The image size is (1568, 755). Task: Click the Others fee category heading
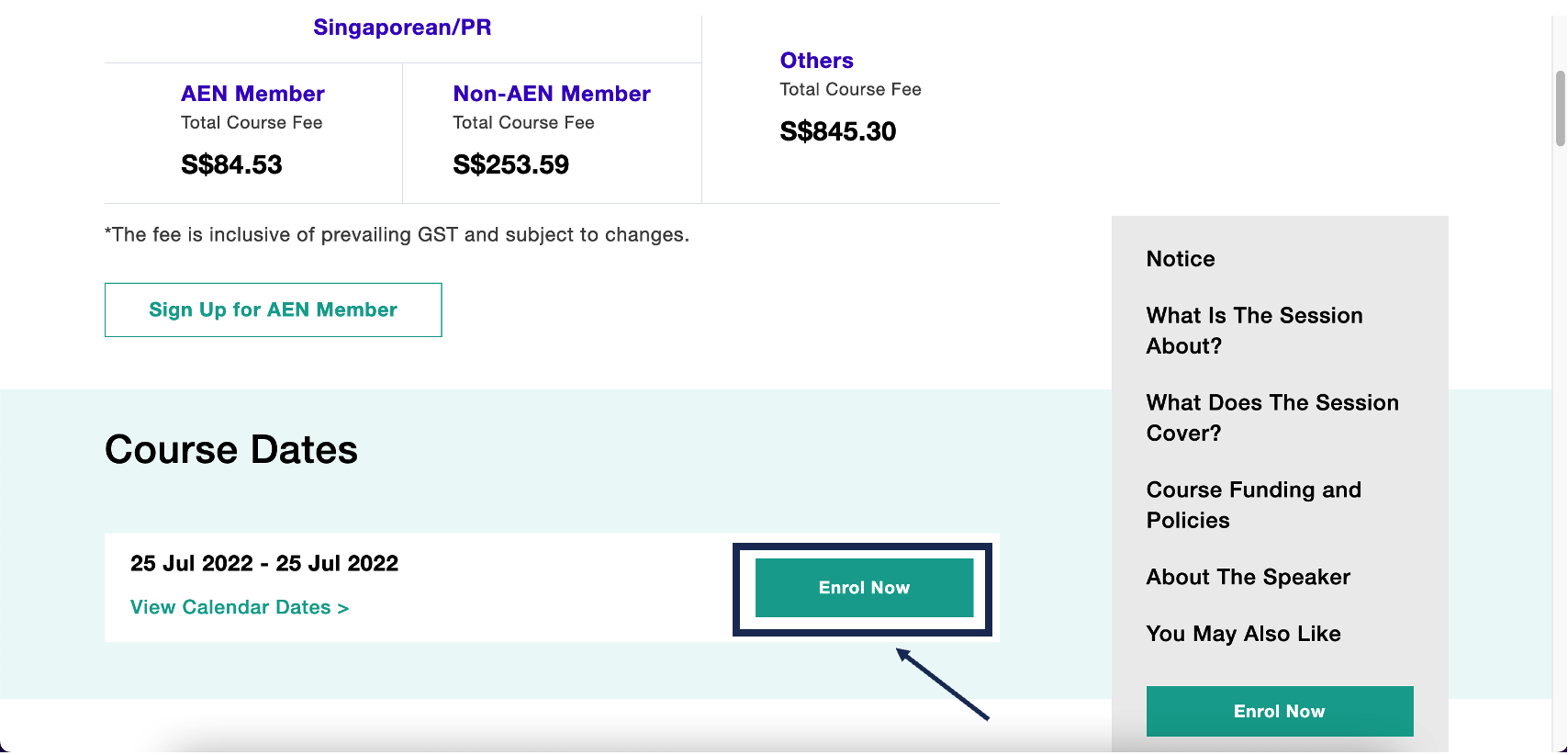816,61
